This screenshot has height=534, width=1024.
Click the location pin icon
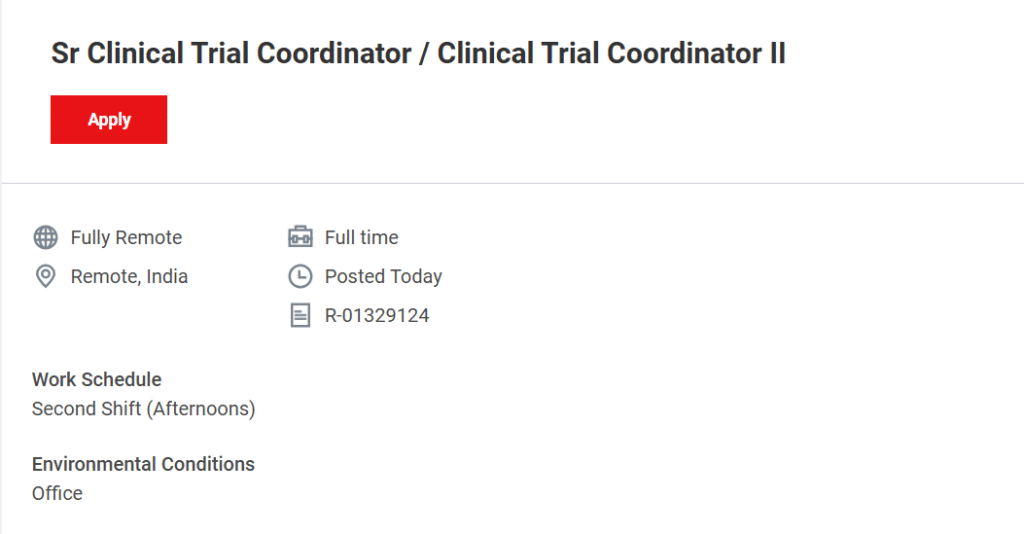pos(45,276)
